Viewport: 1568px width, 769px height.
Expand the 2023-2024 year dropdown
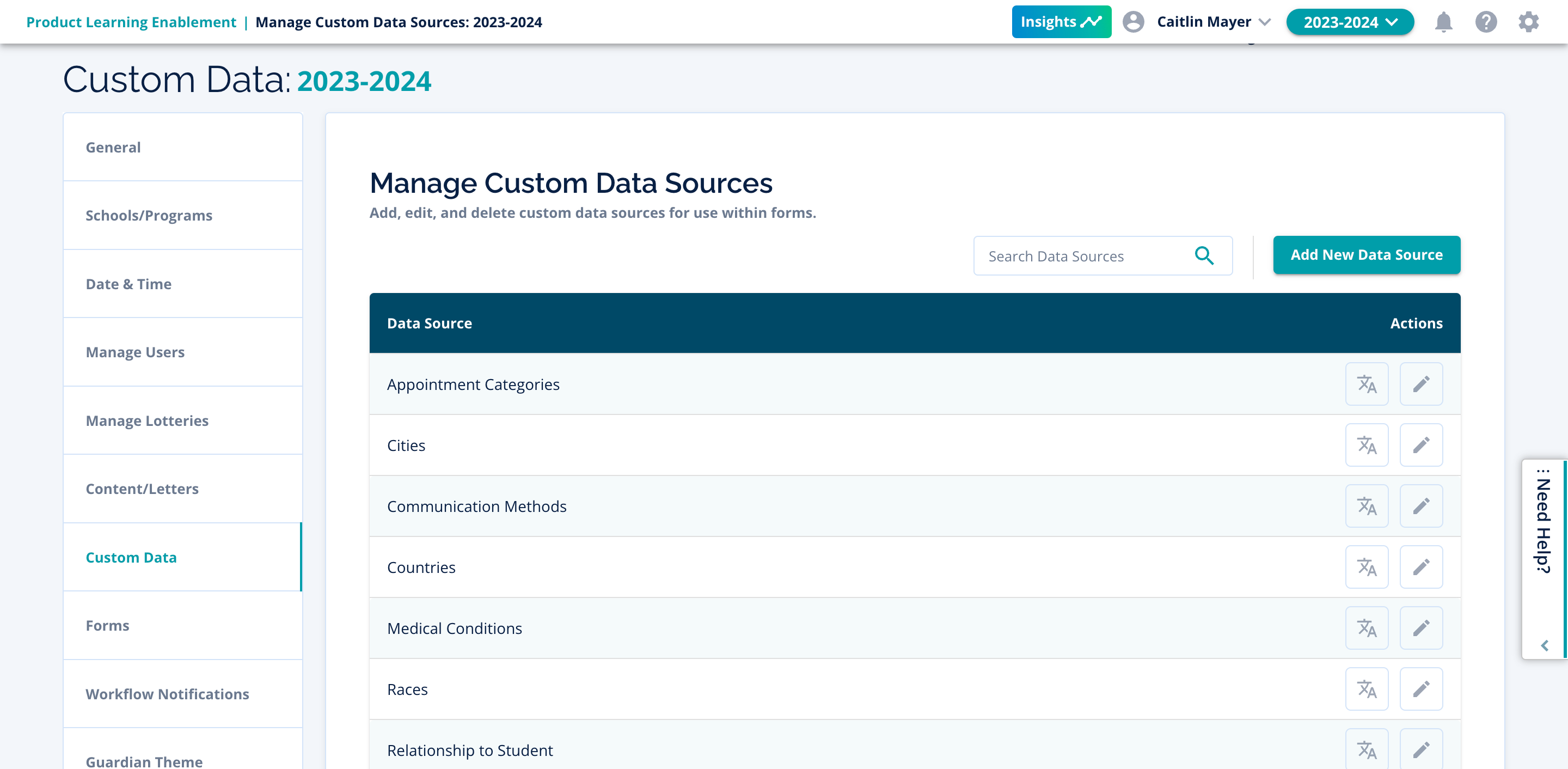1349,22
